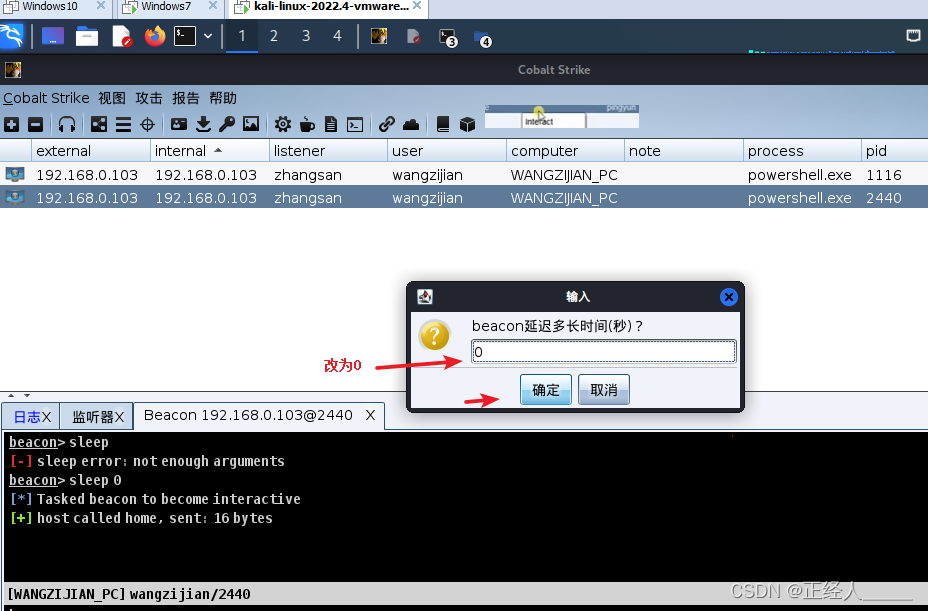Select the session row with pid 1116
The image size is (928, 611).
pyautogui.click(x=464, y=175)
